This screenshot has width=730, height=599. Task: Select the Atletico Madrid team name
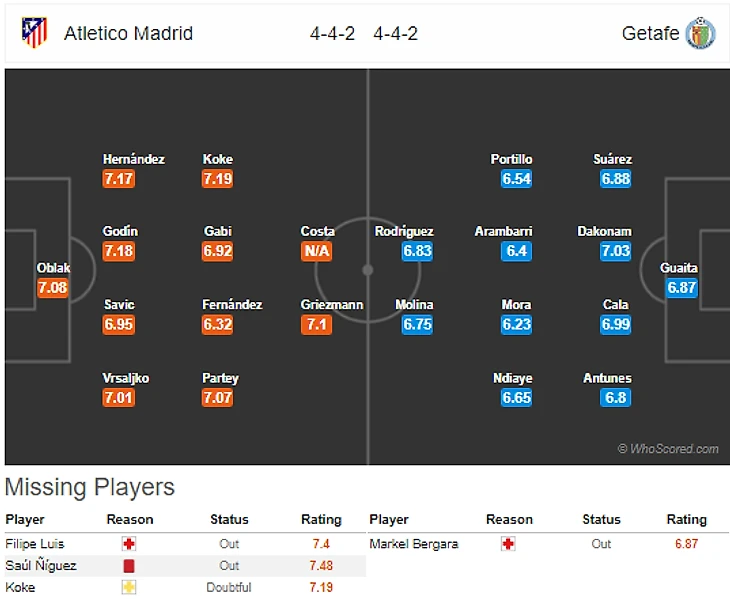pos(128,33)
